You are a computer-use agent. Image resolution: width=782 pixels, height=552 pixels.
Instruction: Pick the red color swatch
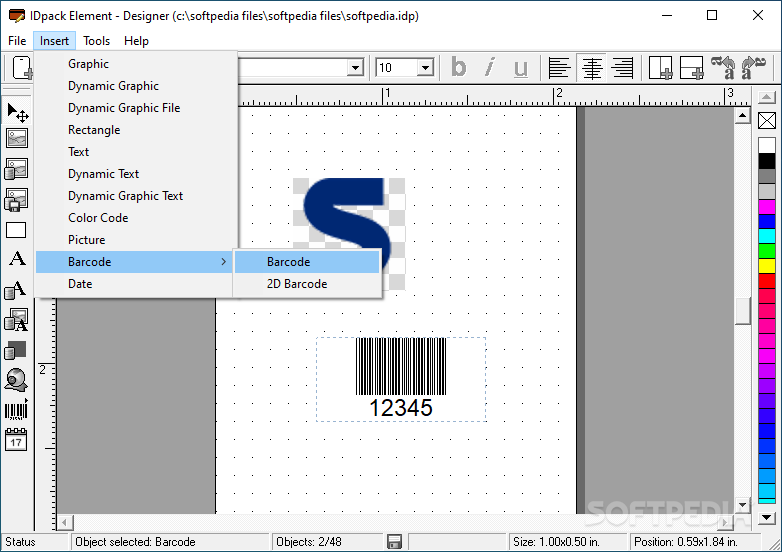tap(767, 281)
